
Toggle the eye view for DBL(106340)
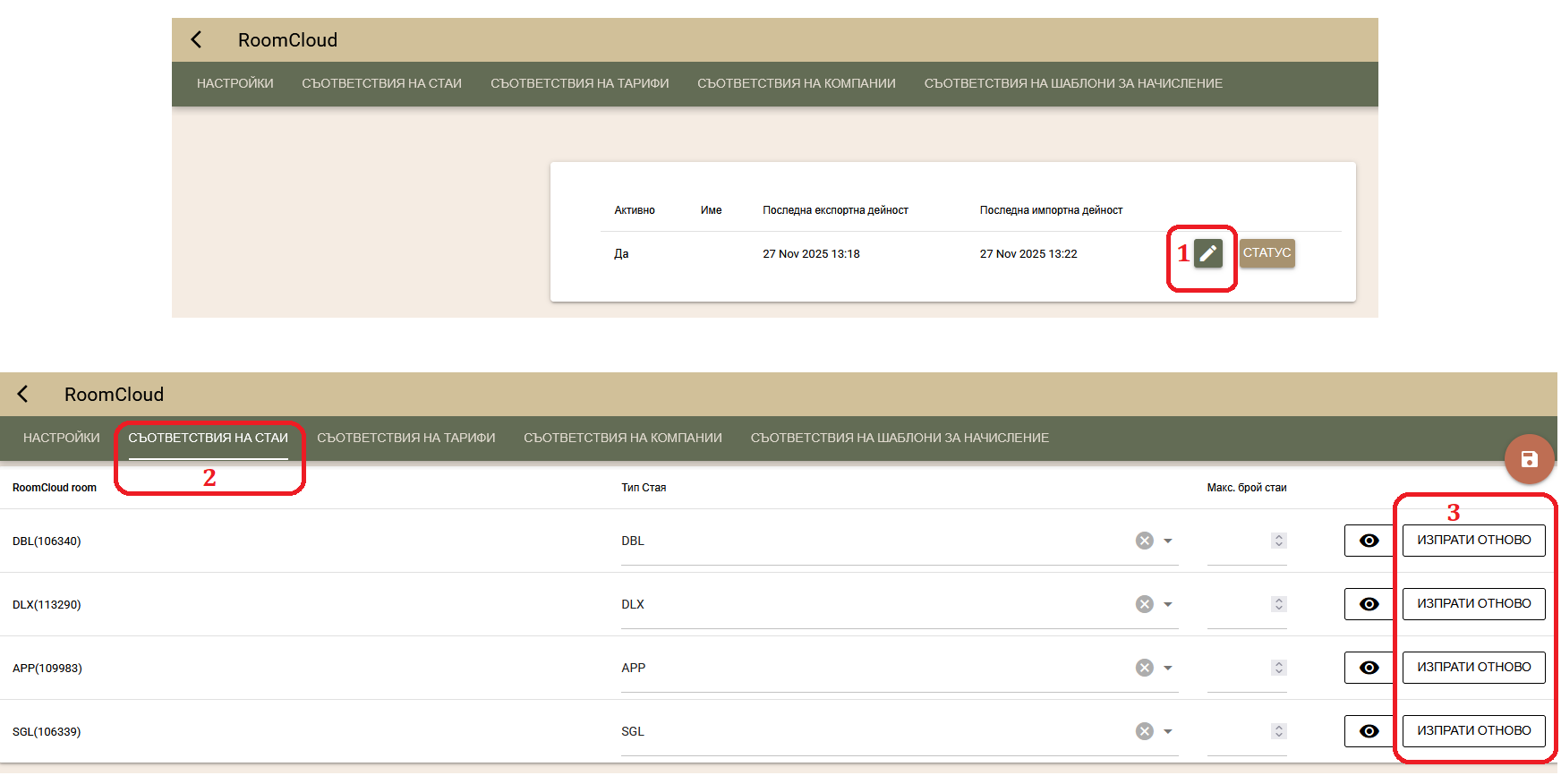point(1369,541)
